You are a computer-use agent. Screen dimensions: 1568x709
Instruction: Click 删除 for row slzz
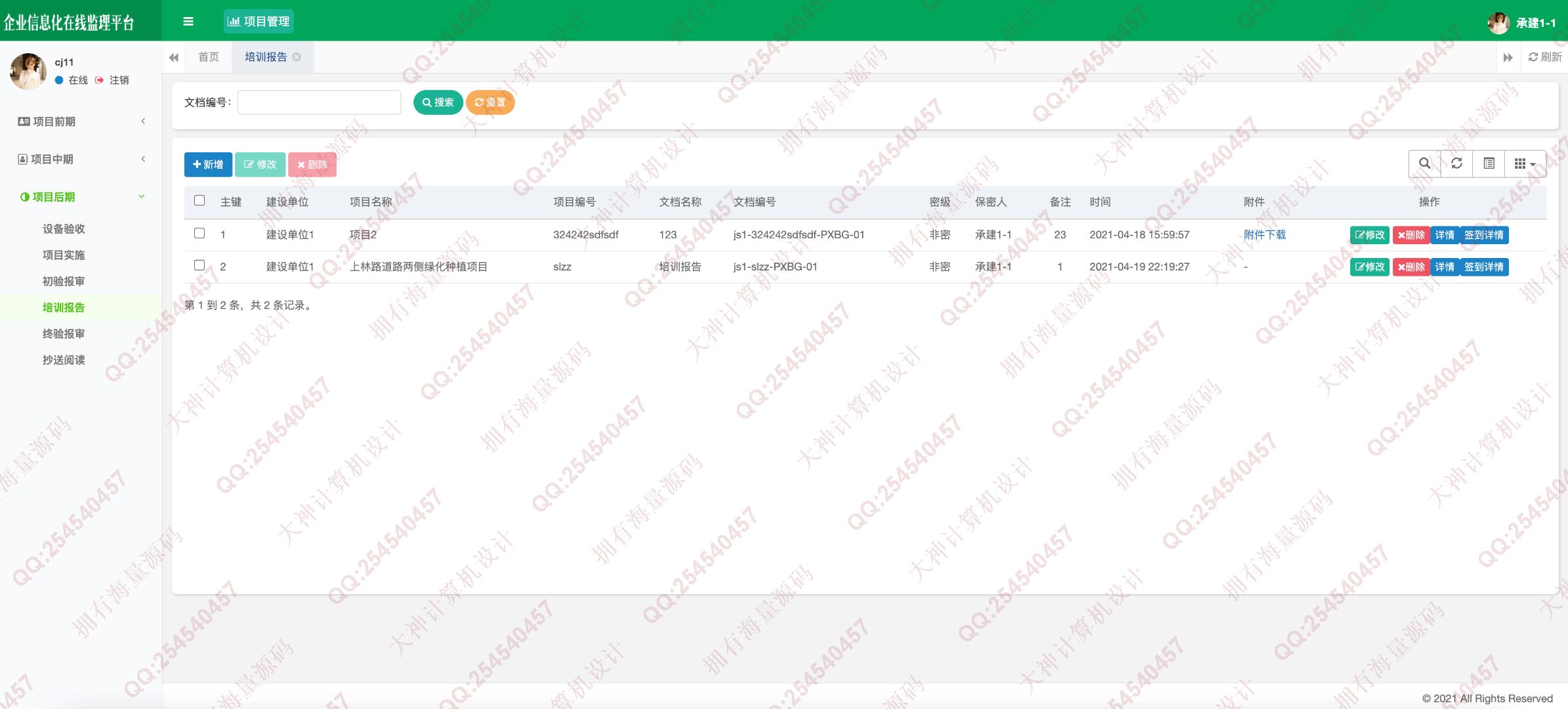click(1411, 267)
